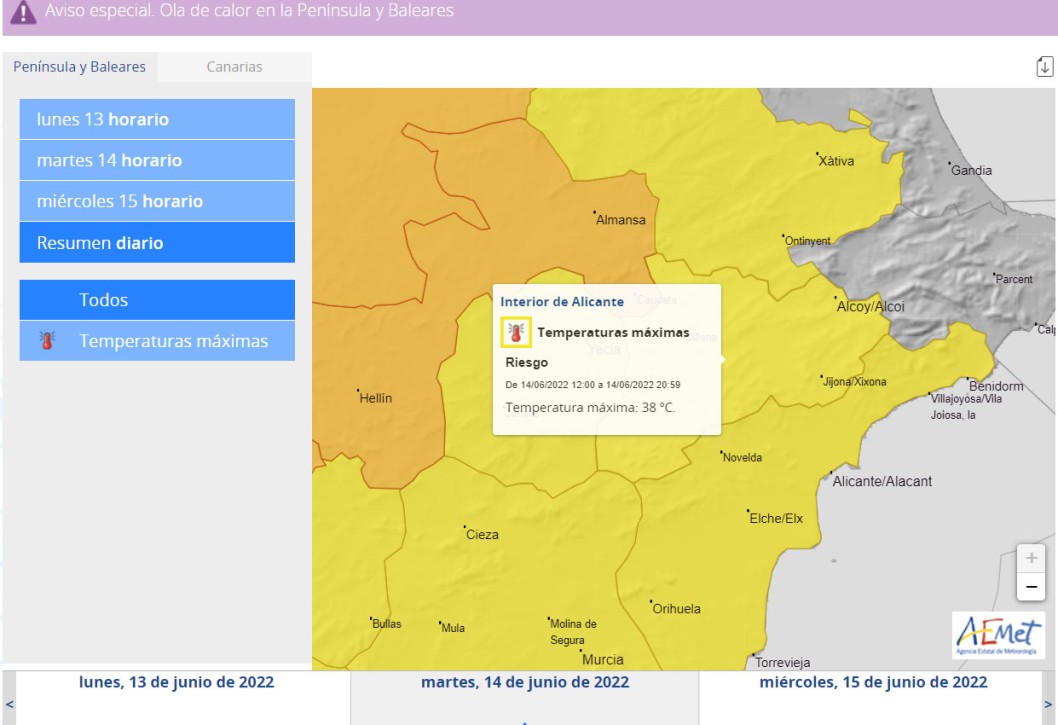1058x725 pixels.
Task: Select lunes 13 horario view
Action: pyautogui.click(x=157, y=119)
